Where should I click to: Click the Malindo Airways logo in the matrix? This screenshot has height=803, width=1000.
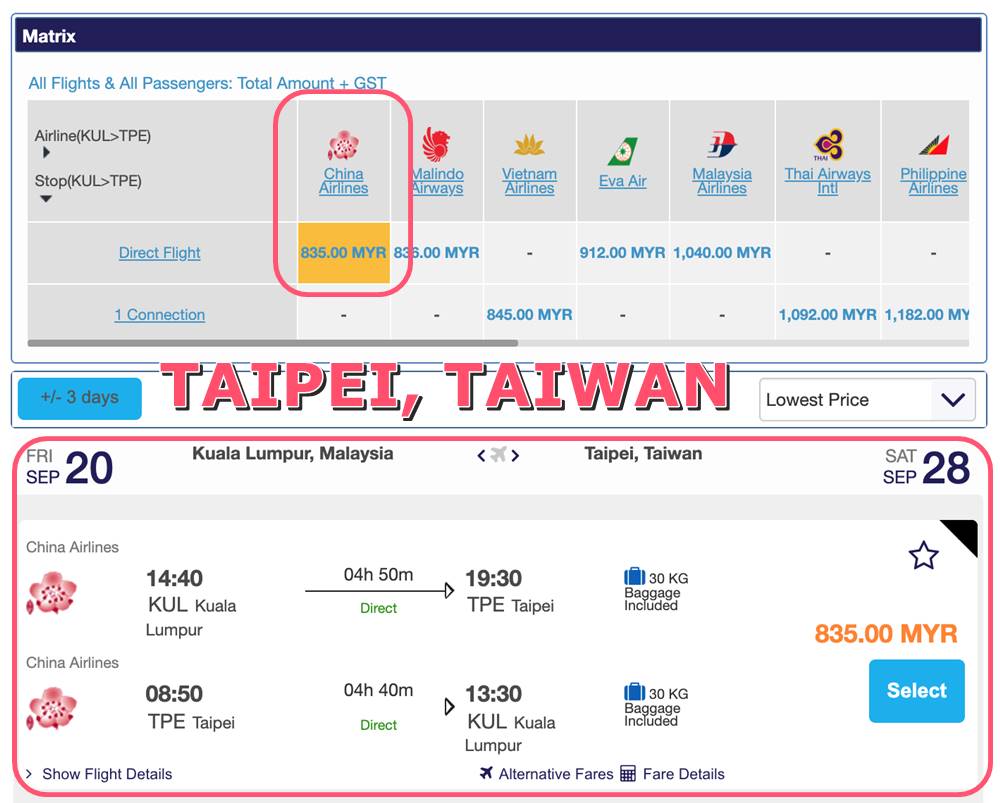pyautogui.click(x=436, y=144)
